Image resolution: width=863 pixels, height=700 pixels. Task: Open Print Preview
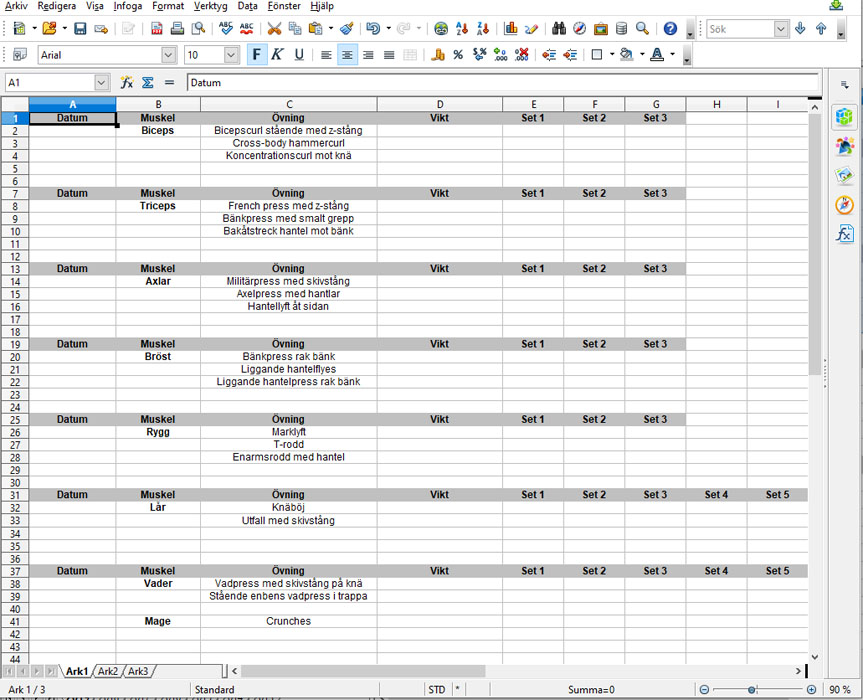tap(198, 29)
